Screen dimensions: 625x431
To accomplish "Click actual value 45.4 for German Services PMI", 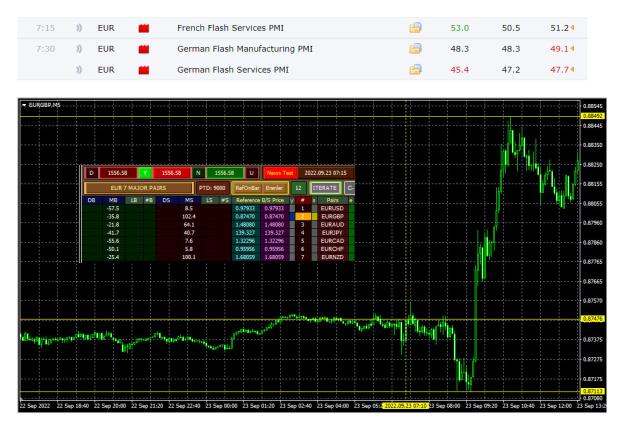I will coord(460,70).
